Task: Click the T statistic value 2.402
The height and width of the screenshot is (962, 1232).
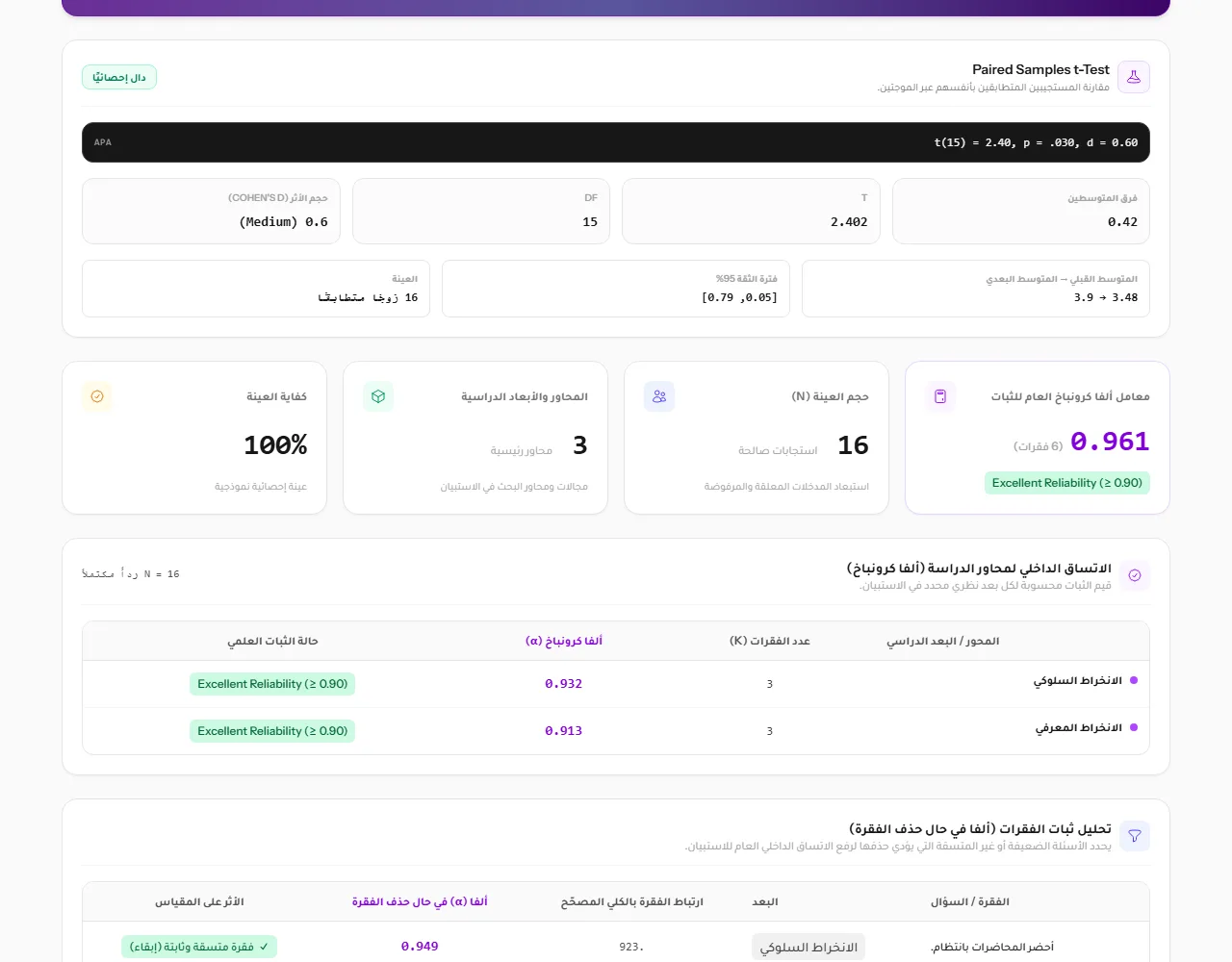Action: click(849, 221)
